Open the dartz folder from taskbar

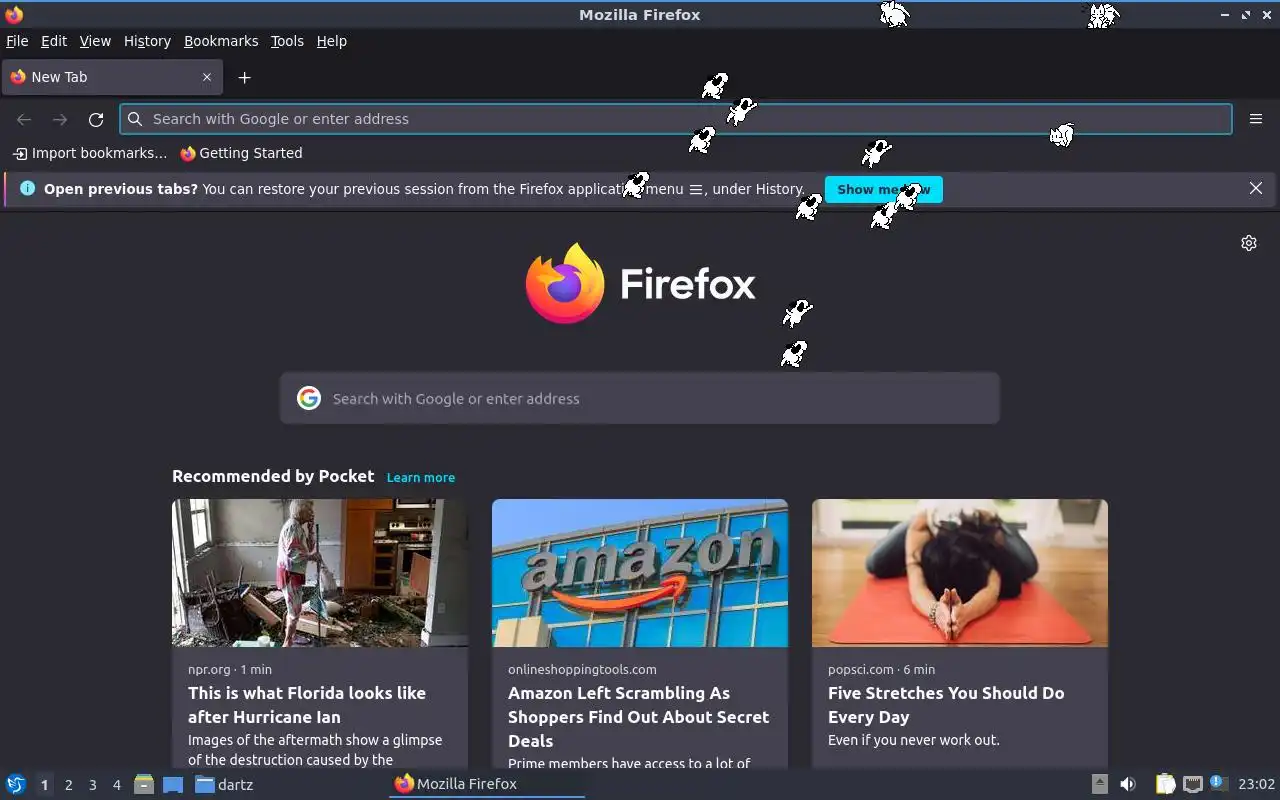coord(224,785)
